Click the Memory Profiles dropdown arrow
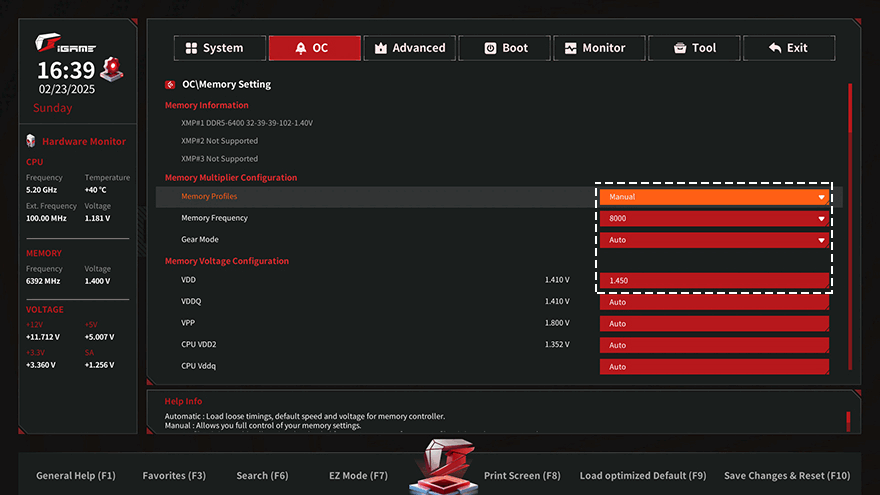880x495 pixels. click(821, 197)
